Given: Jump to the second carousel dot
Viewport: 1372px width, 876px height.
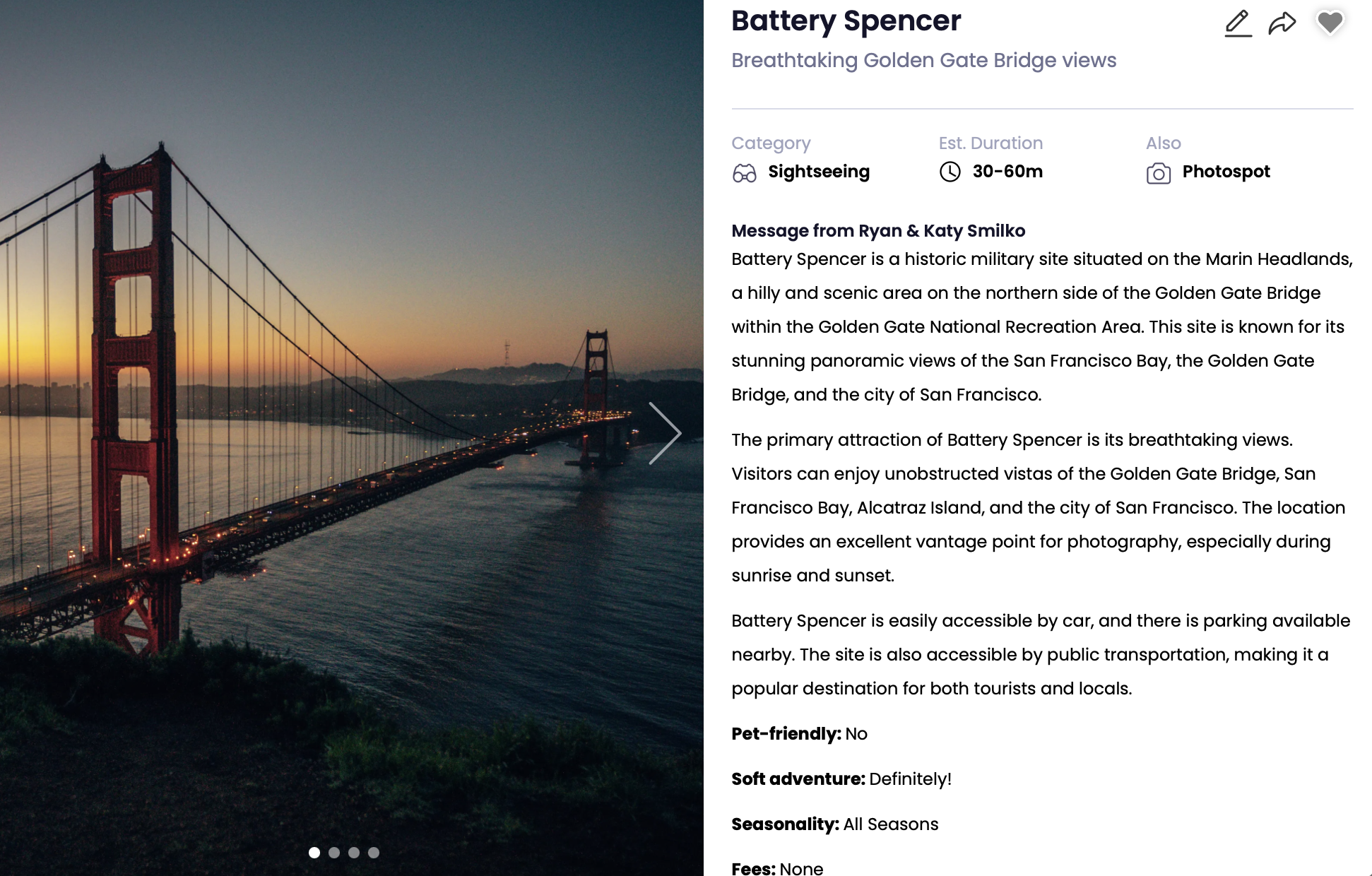Looking at the screenshot, I should [334, 853].
